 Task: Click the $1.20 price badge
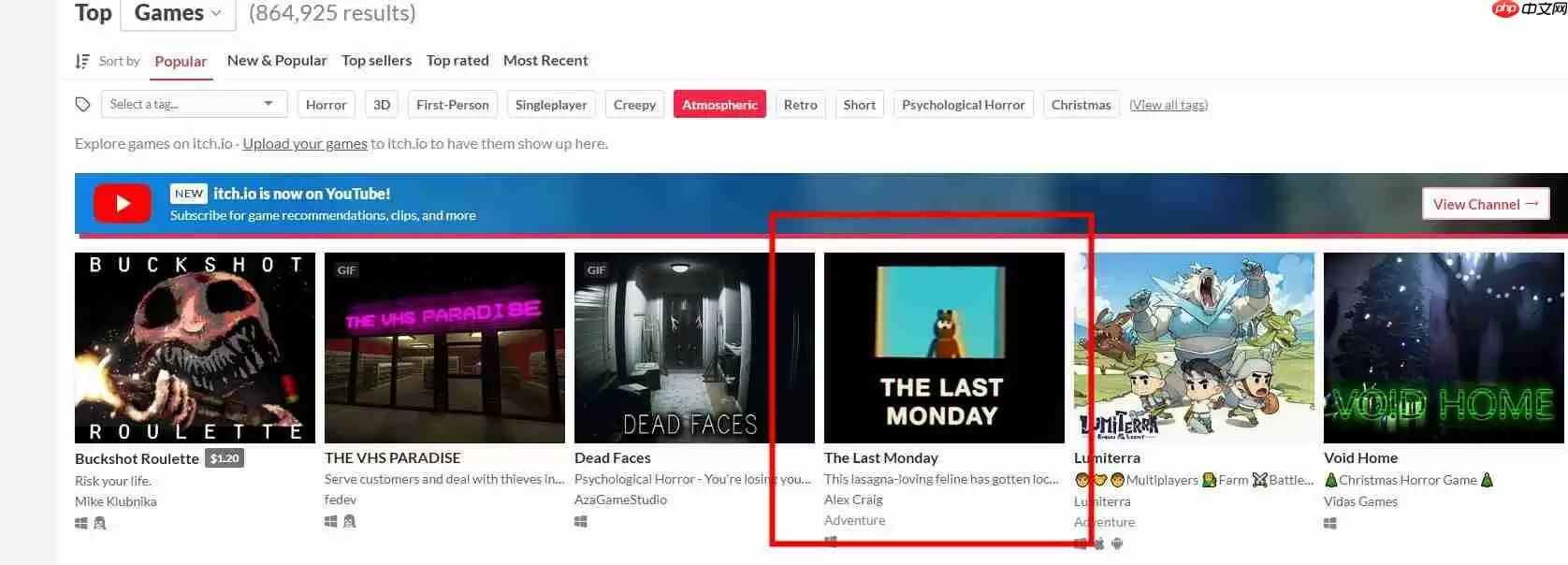coord(225,458)
